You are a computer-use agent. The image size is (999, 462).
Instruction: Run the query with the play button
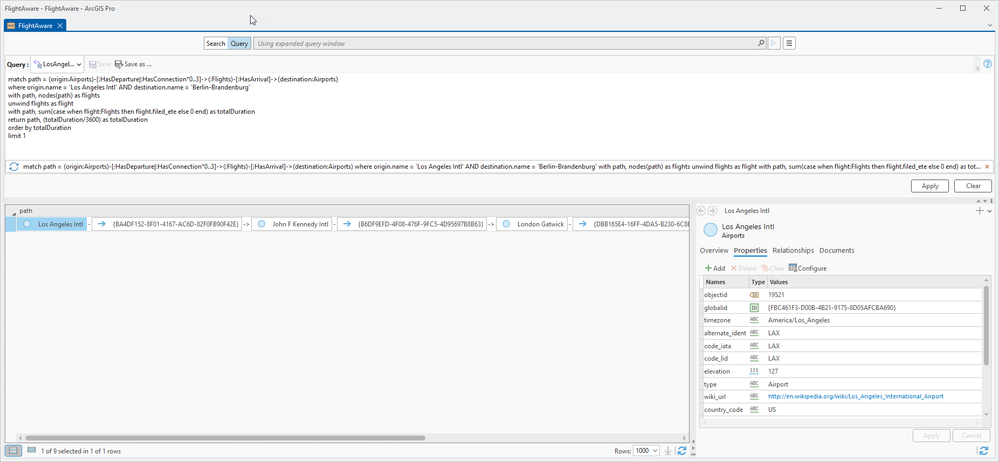[775, 43]
